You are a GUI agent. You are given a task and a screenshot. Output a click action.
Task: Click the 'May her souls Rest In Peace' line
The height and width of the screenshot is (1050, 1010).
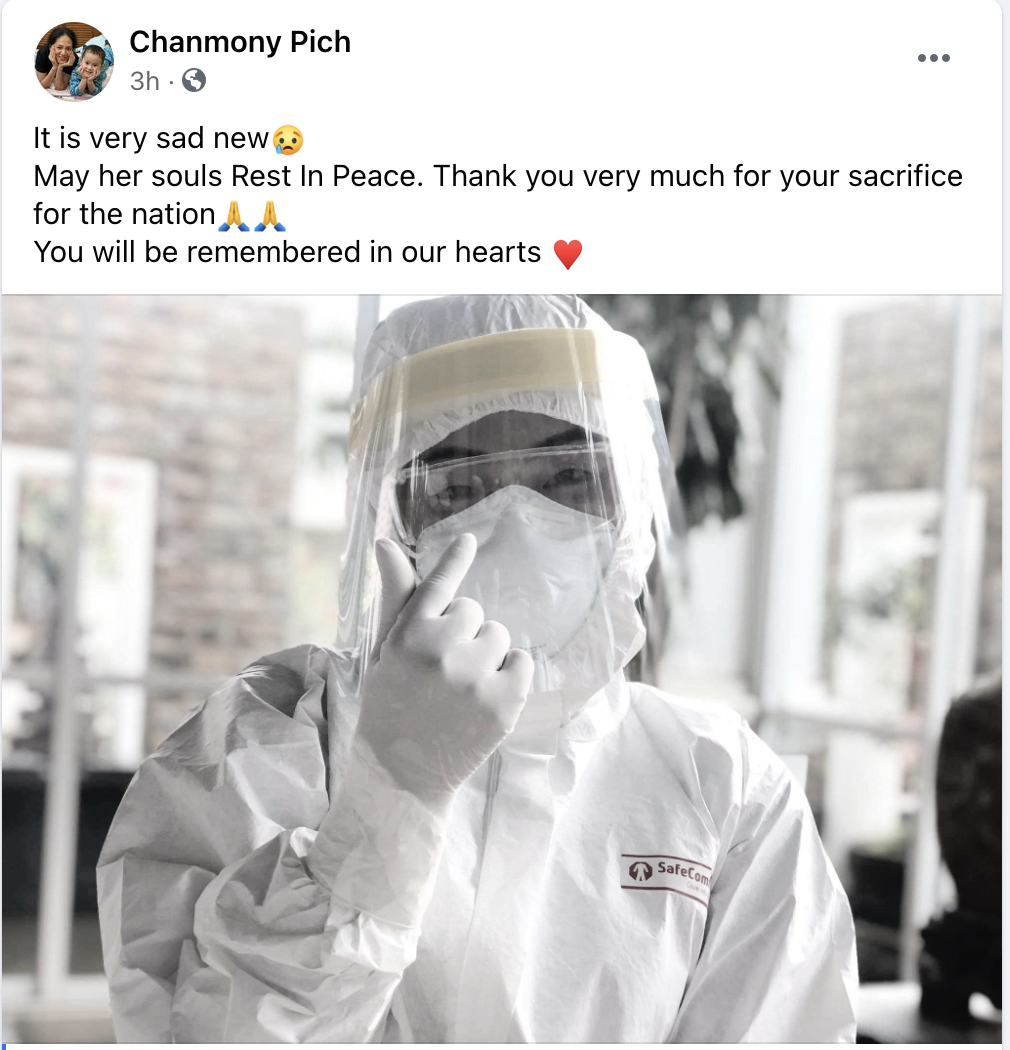point(229,177)
